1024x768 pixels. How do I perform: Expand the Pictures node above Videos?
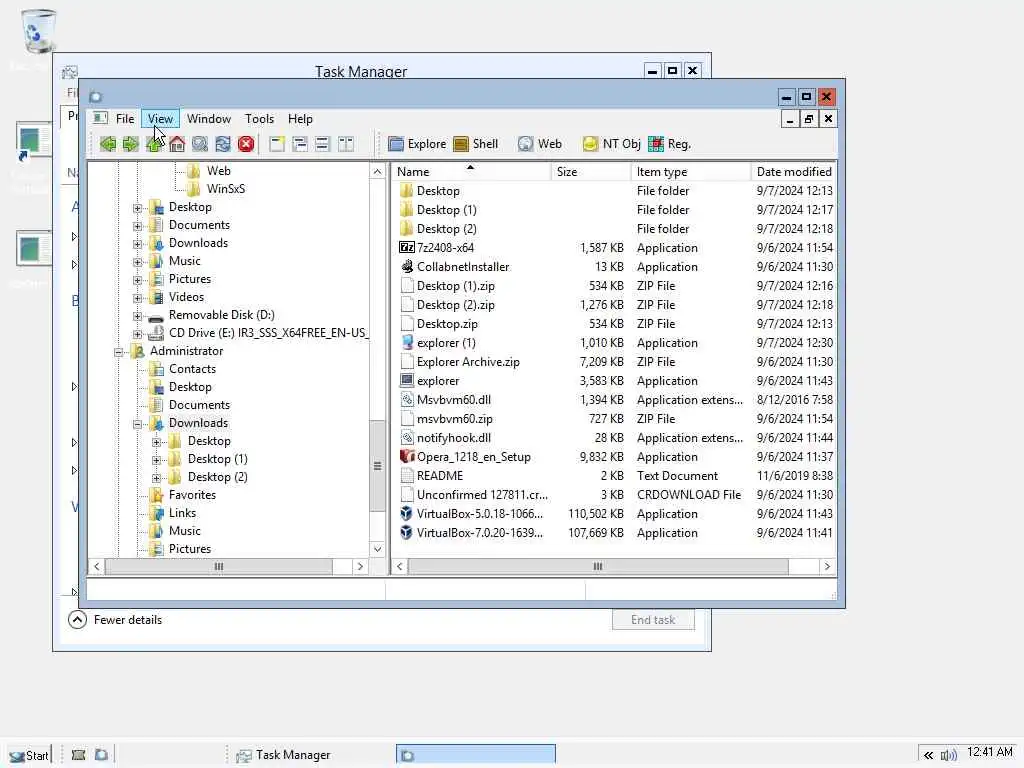(137, 280)
